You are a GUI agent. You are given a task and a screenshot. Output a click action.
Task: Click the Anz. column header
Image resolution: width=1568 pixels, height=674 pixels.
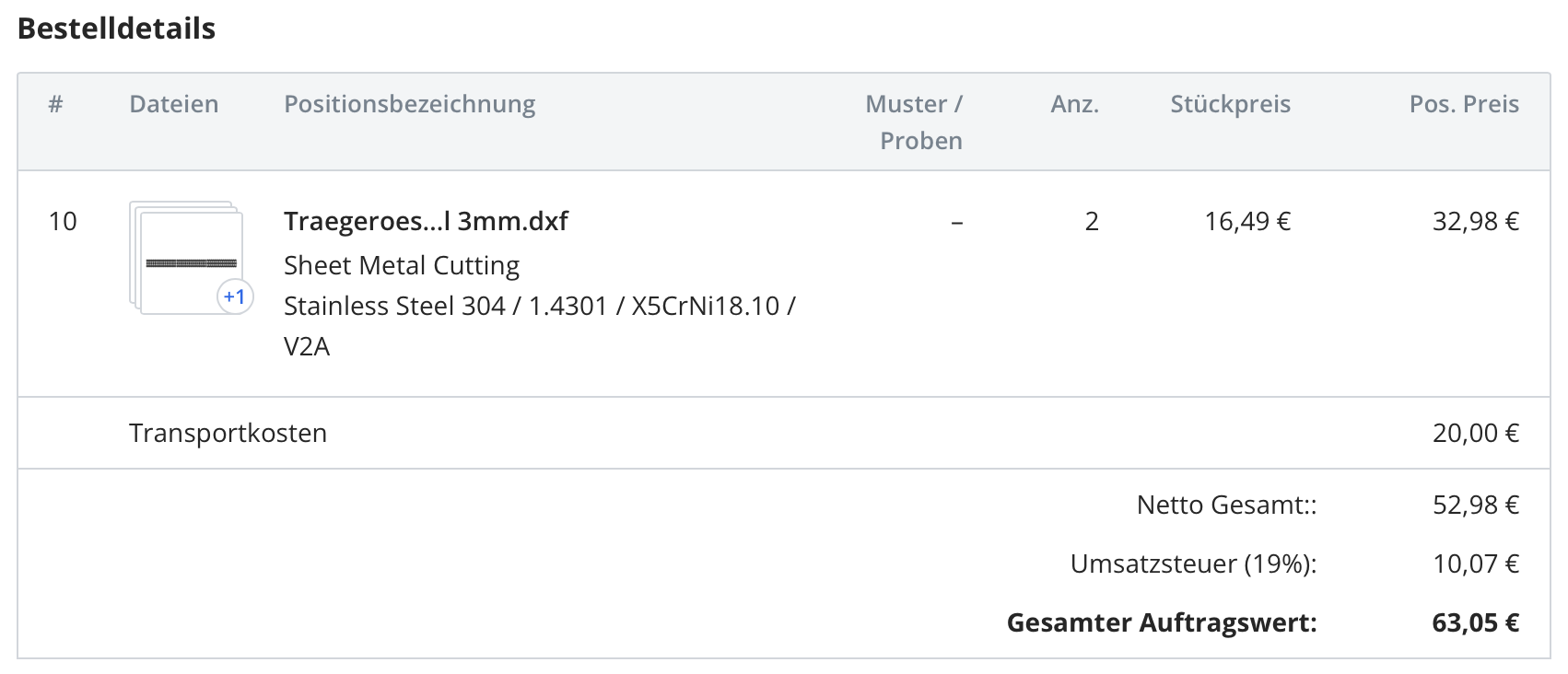coord(1074,104)
